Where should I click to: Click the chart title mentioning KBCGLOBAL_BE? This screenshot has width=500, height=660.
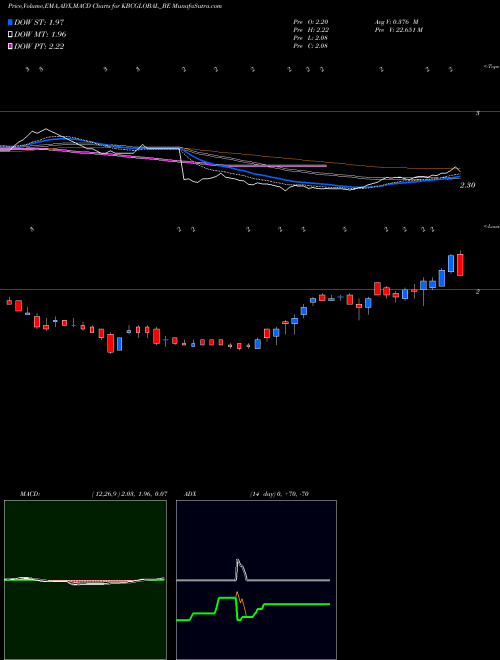(x=115, y=6)
